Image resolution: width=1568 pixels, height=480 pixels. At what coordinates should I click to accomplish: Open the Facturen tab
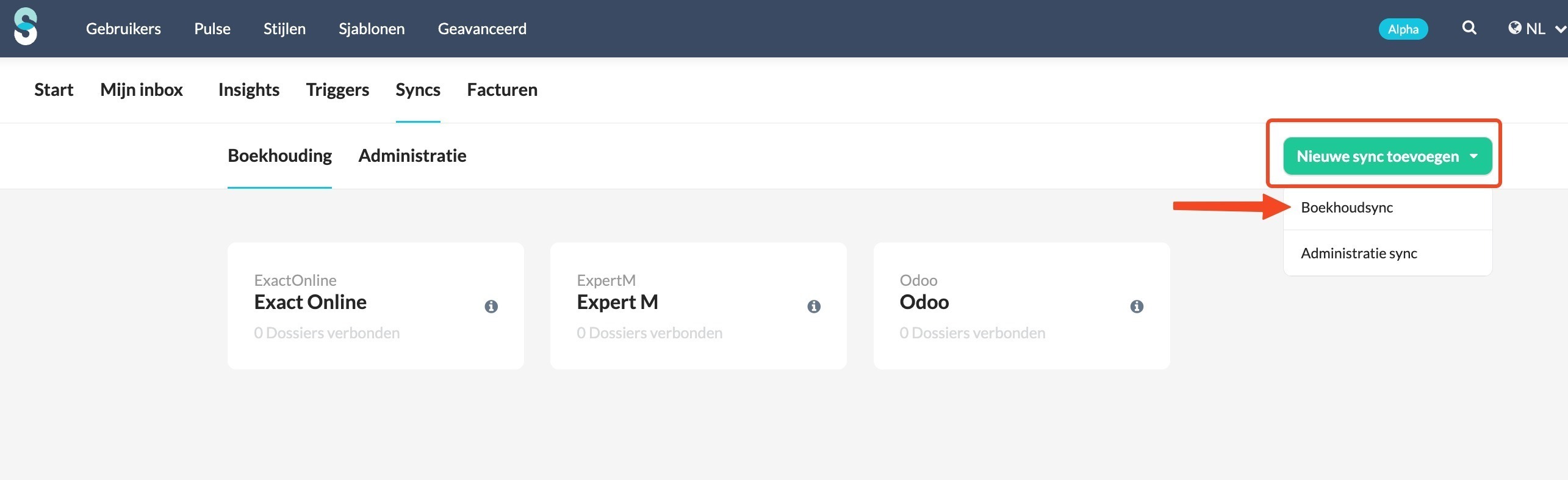click(x=502, y=90)
